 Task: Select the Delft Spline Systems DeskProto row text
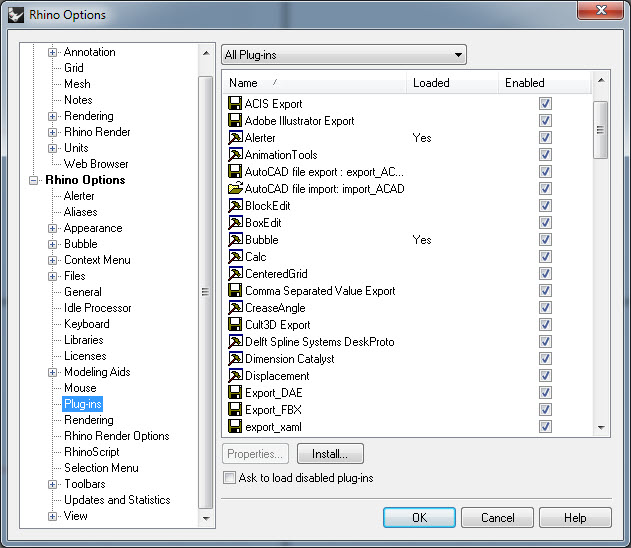[320, 342]
